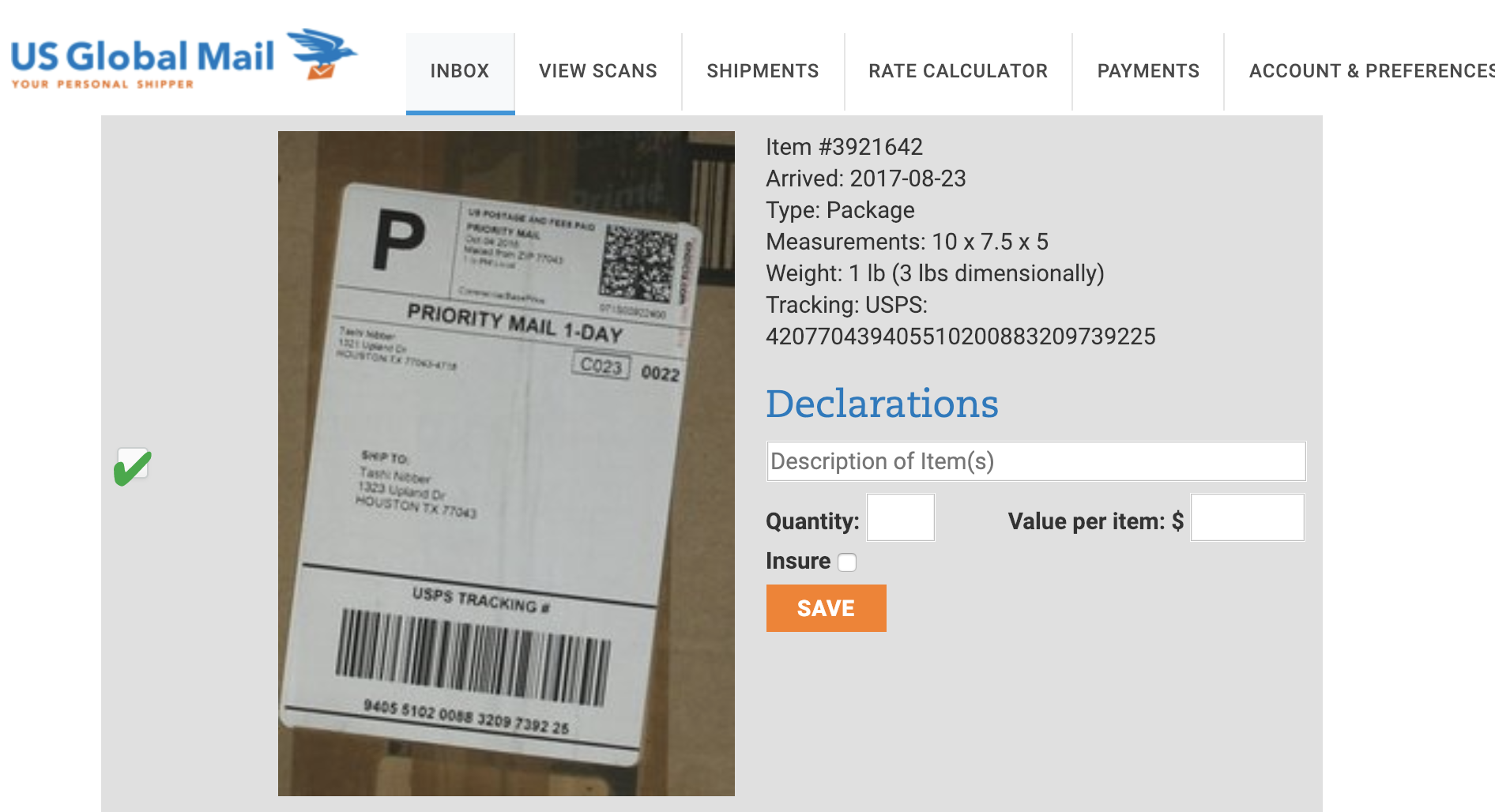1495x812 pixels.
Task: Switch to the VIEW SCANS tab
Action: [598, 71]
